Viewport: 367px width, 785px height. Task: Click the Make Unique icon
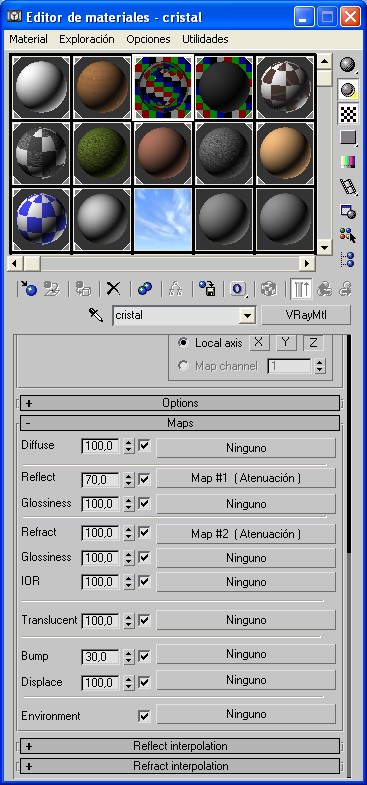coord(176,289)
